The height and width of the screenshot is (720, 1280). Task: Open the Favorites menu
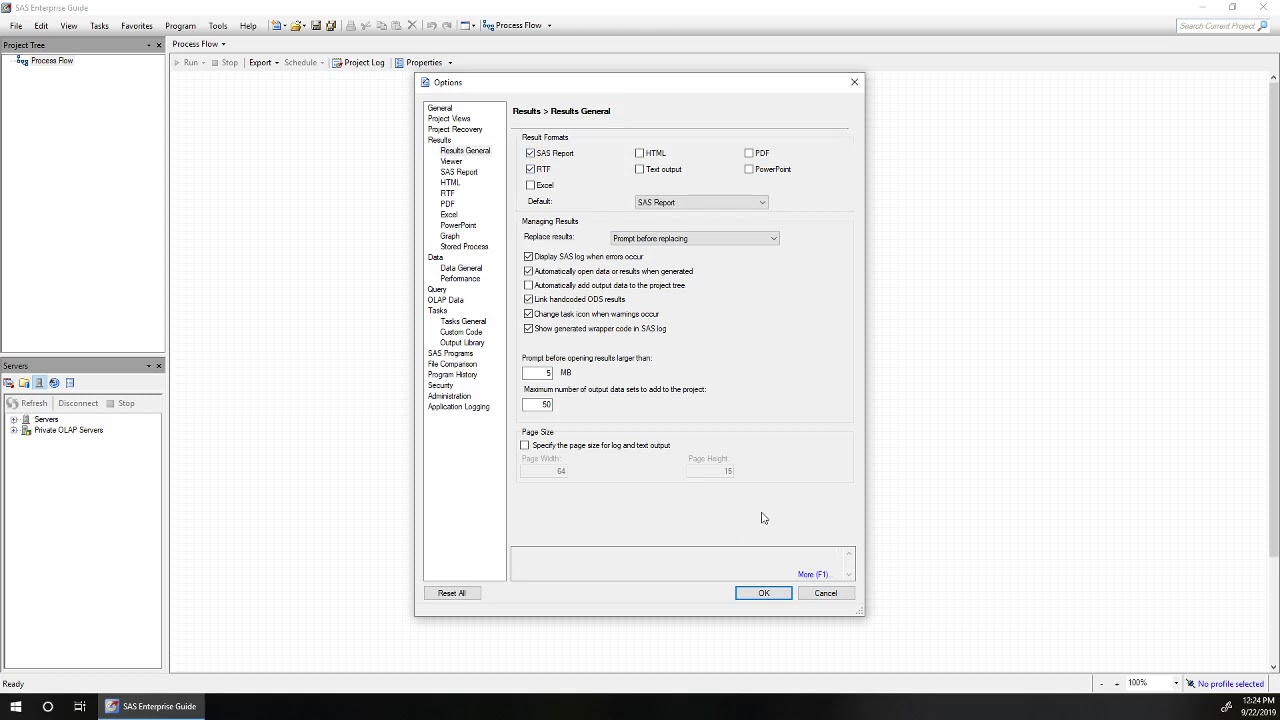pyautogui.click(x=137, y=26)
